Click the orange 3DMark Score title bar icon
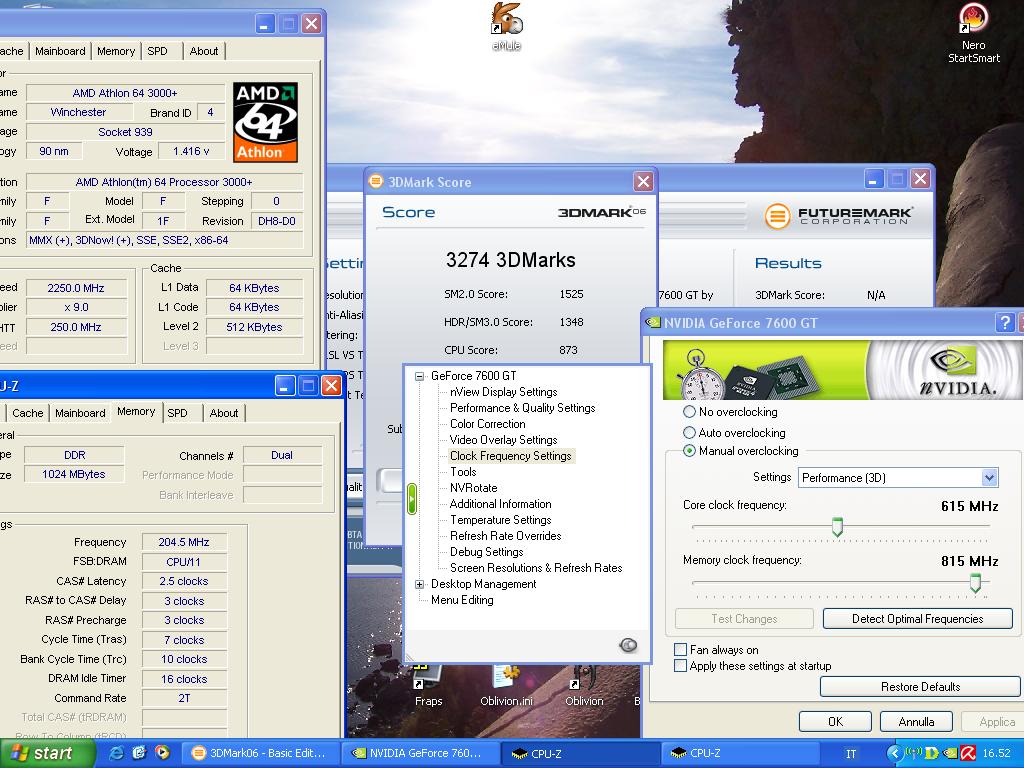 coord(376,181)
